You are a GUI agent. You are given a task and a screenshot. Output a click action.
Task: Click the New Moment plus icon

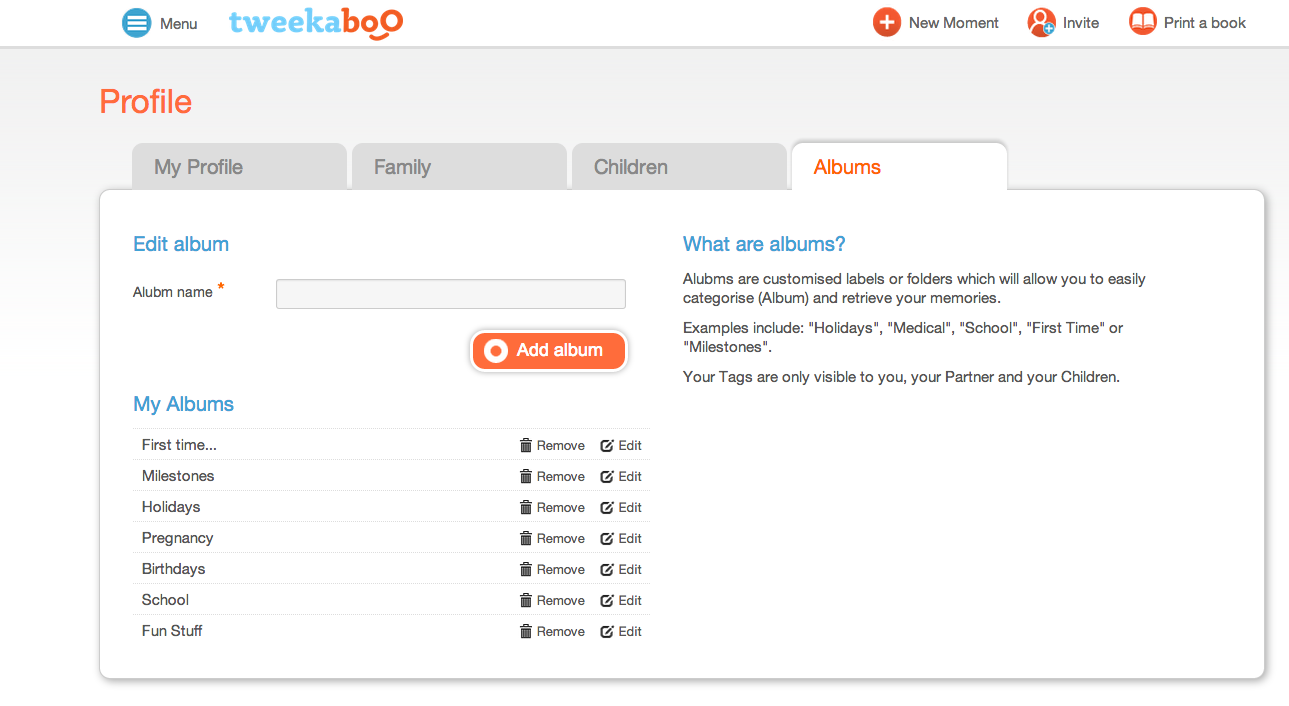pos(887,22)
